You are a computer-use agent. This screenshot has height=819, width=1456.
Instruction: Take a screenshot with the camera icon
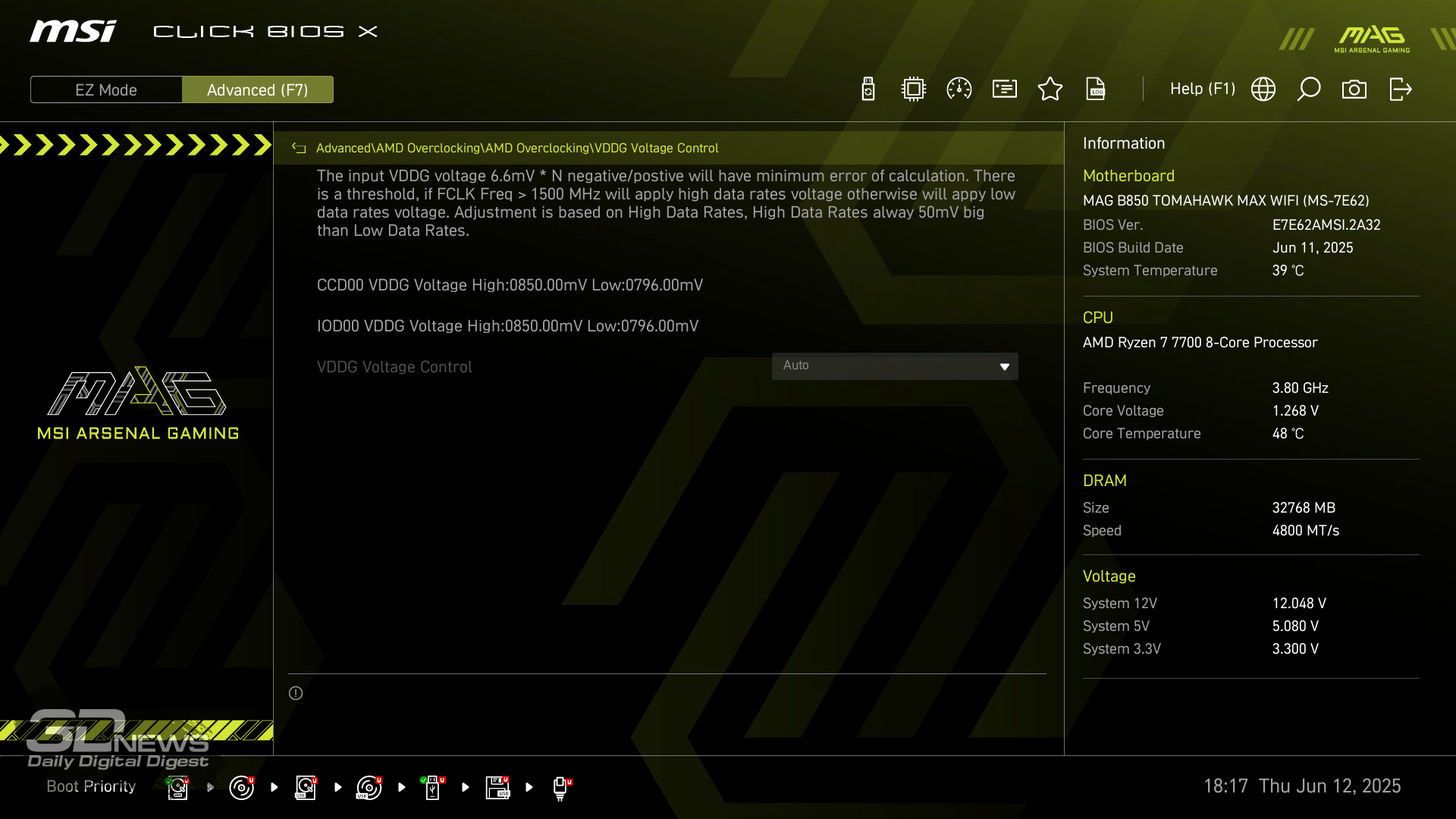1354,89
